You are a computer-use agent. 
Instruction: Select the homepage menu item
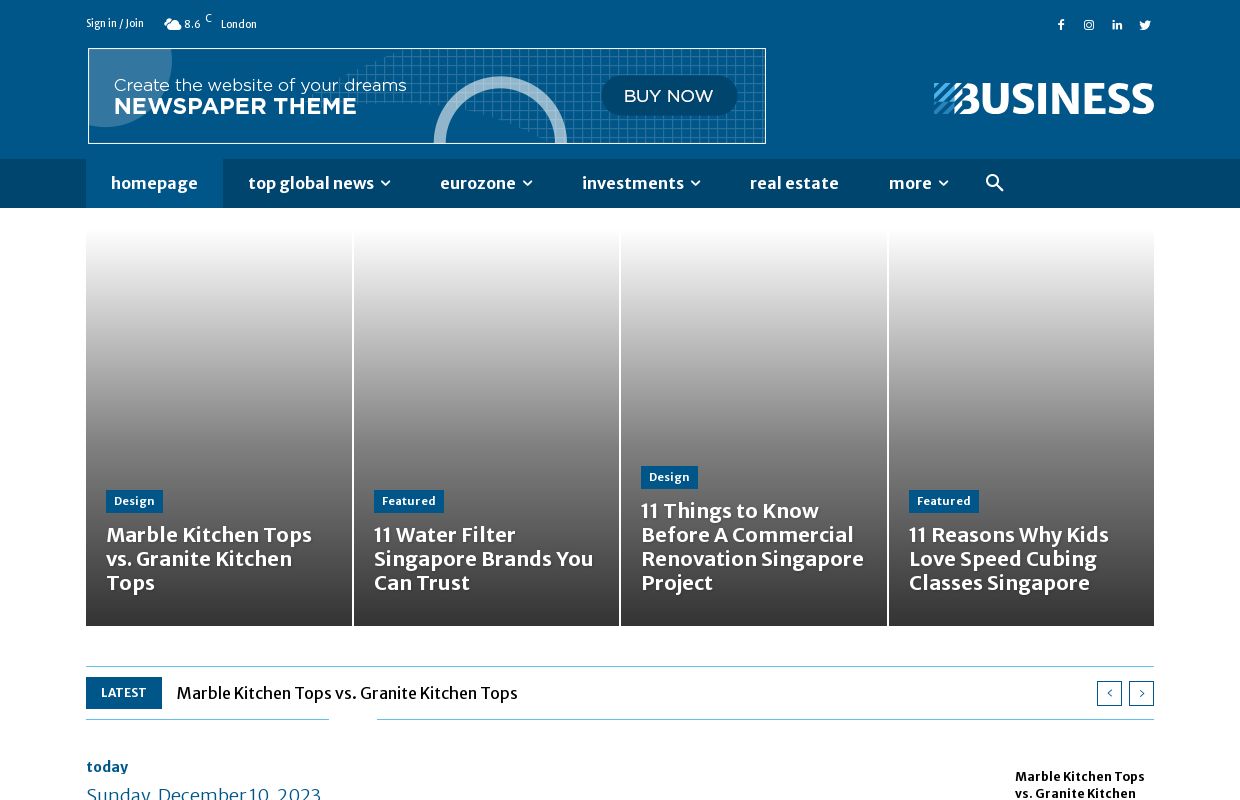click(154, 183)
